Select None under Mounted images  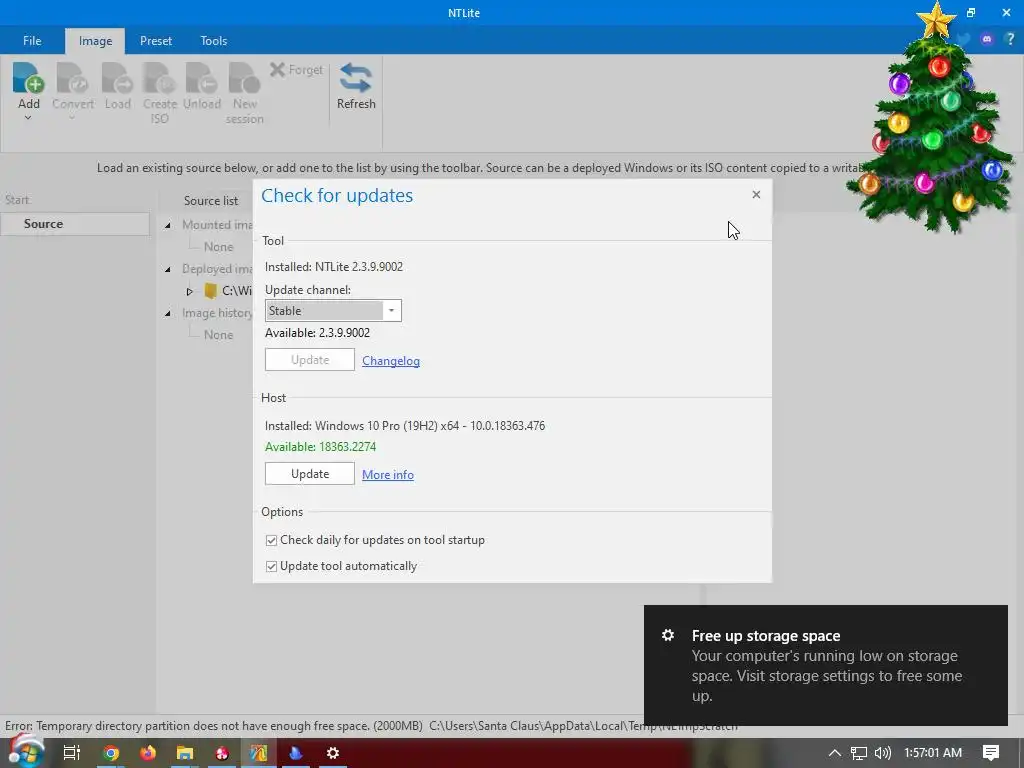[x=218, y=247]
